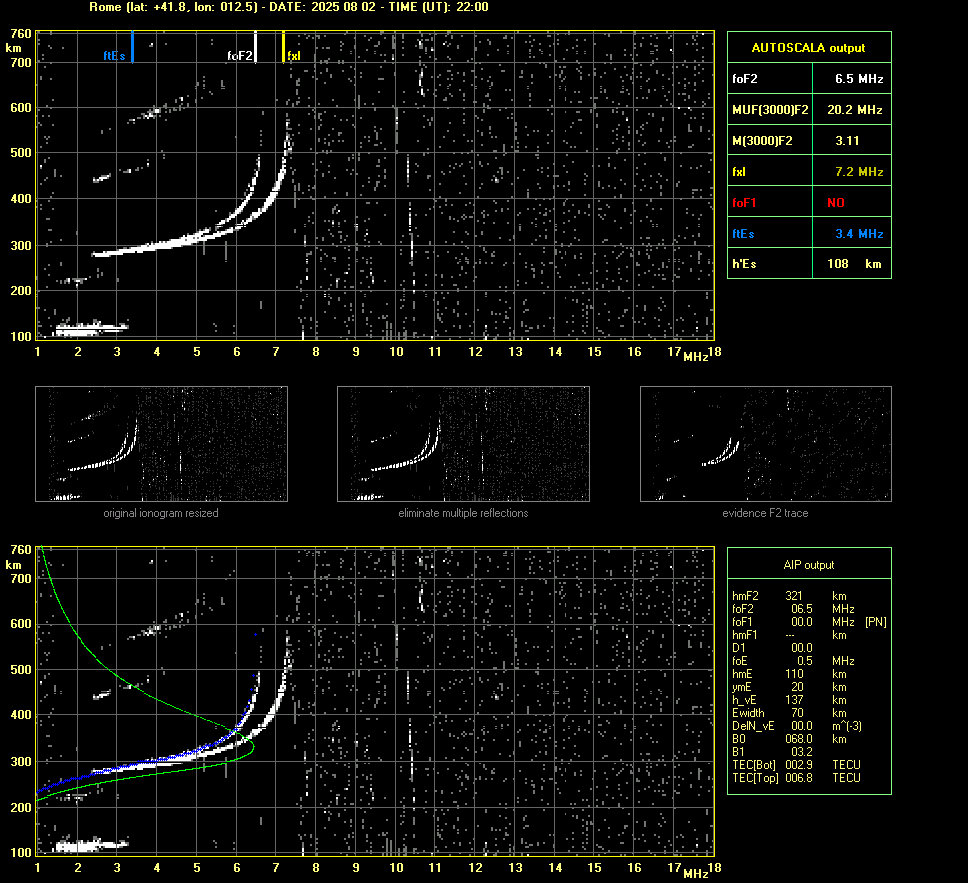Viewport: 968px width, 883px height.
Task: Select the AIP foF2 value '06.5'
Action: pos(801,609)
